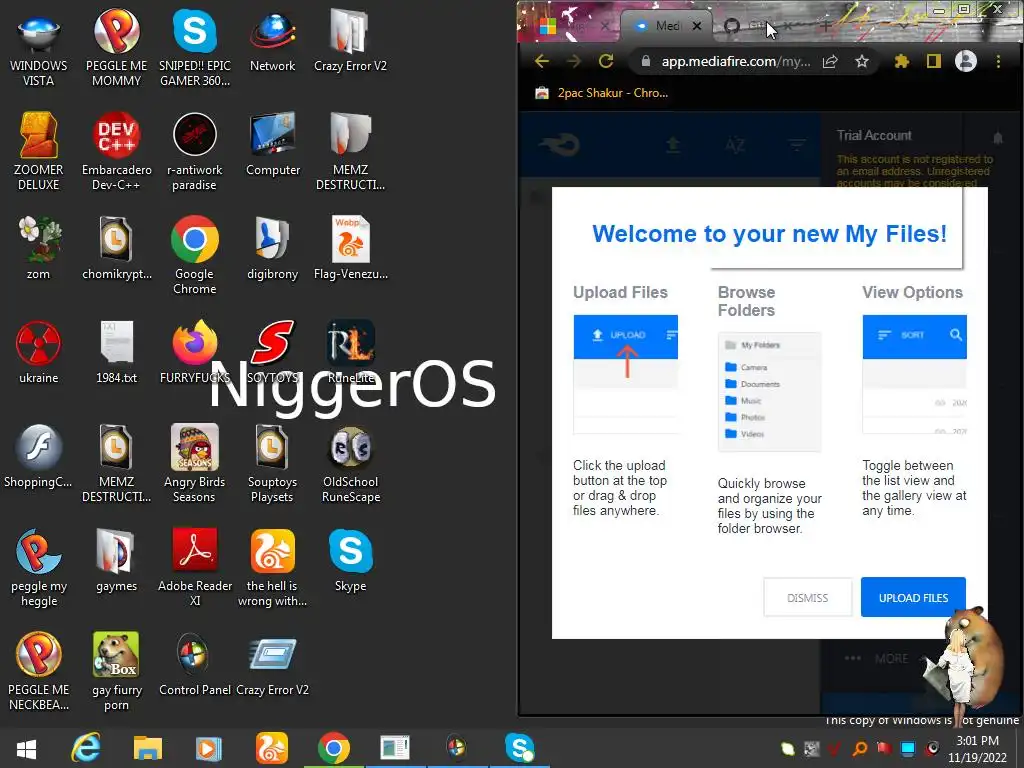The width and height of the screenshot is (1024, 768).
Task: Reload the MediaFire page
Action: 606,61
